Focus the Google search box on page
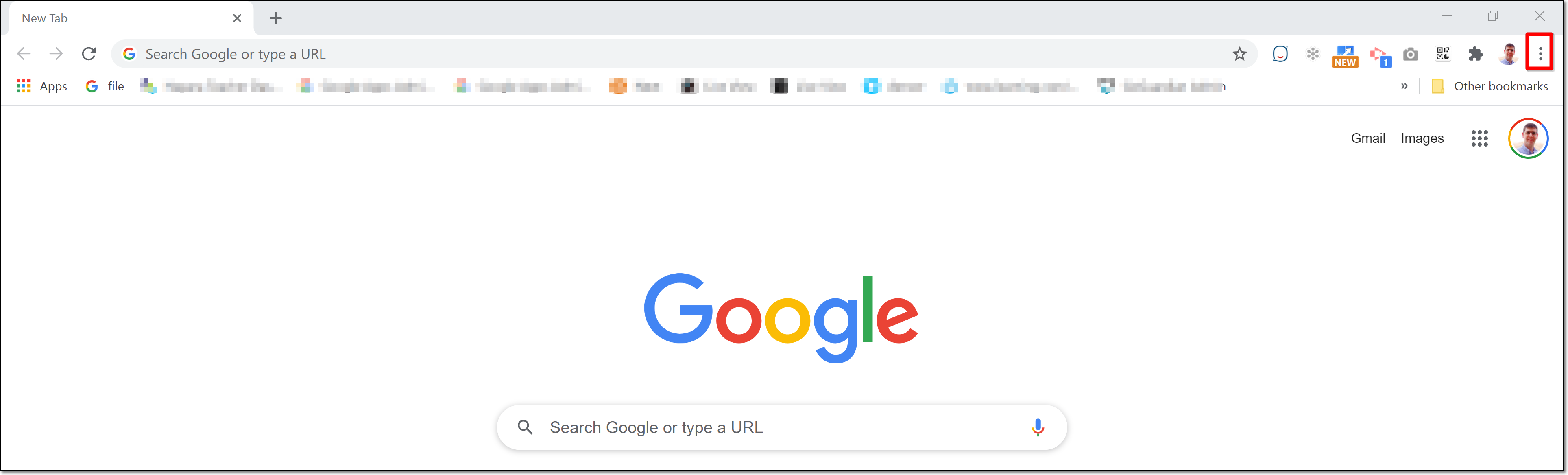Viewport: 1568px width, 475px height. tap(782, 427)
